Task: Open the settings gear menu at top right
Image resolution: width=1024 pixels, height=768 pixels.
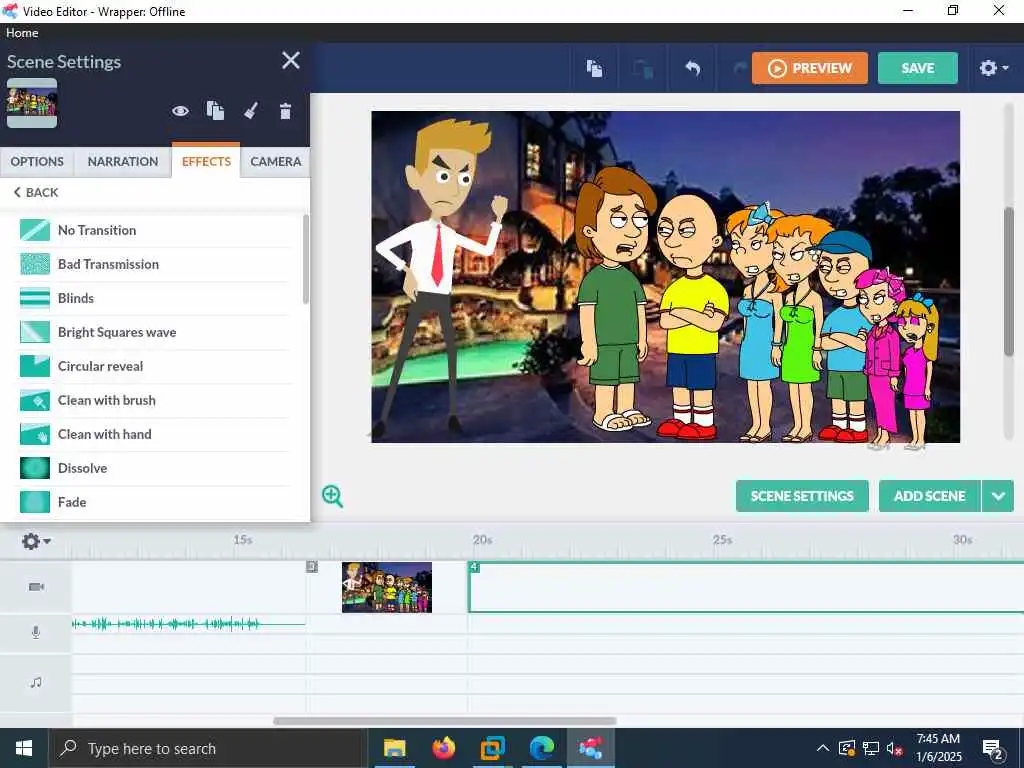Action: [x=993, y=68]
